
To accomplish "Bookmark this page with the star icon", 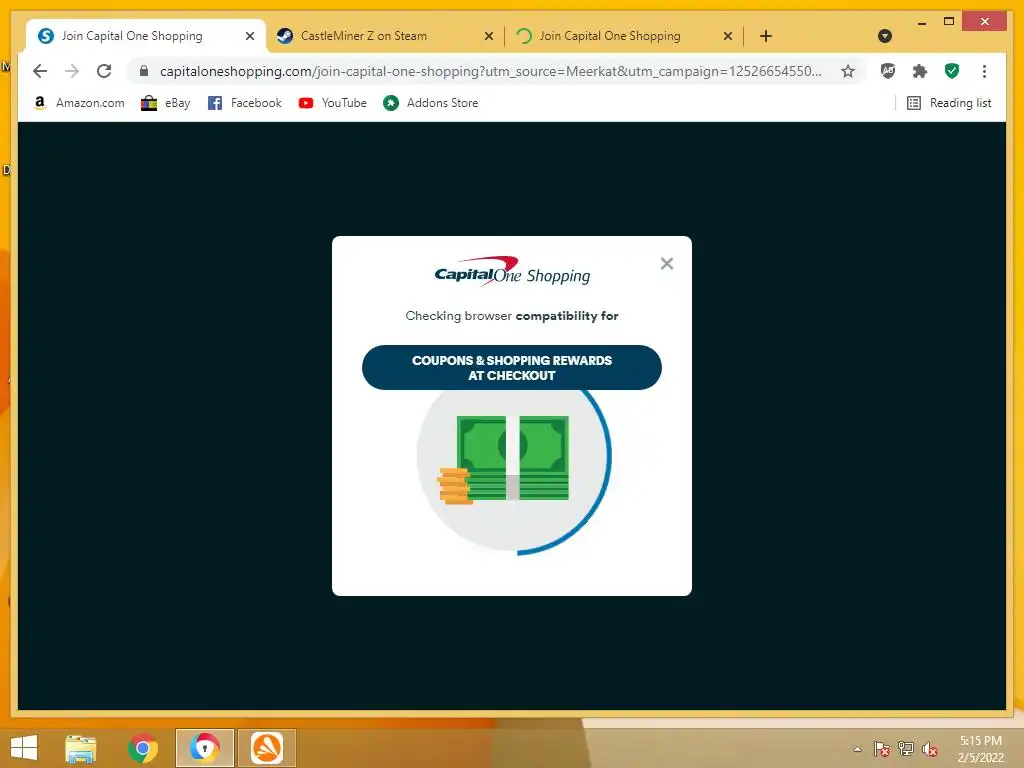I will pos(848,71).
